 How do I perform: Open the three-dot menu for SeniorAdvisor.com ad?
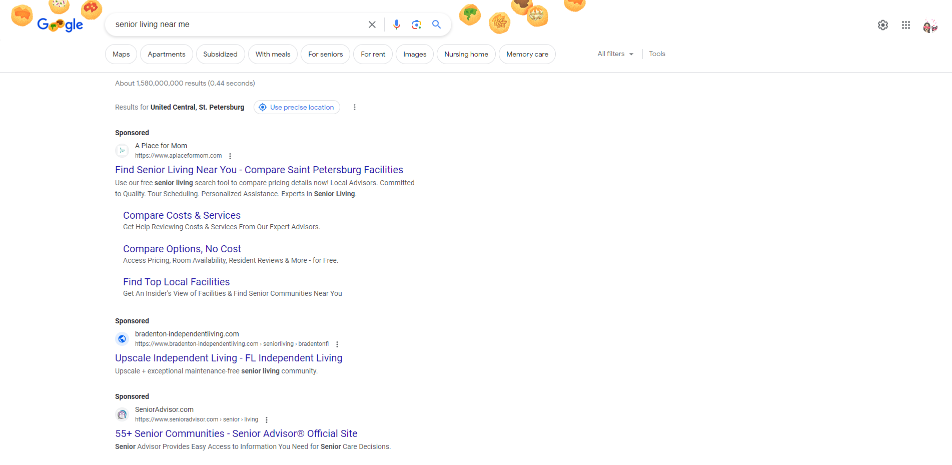click(x=267, y=419)
